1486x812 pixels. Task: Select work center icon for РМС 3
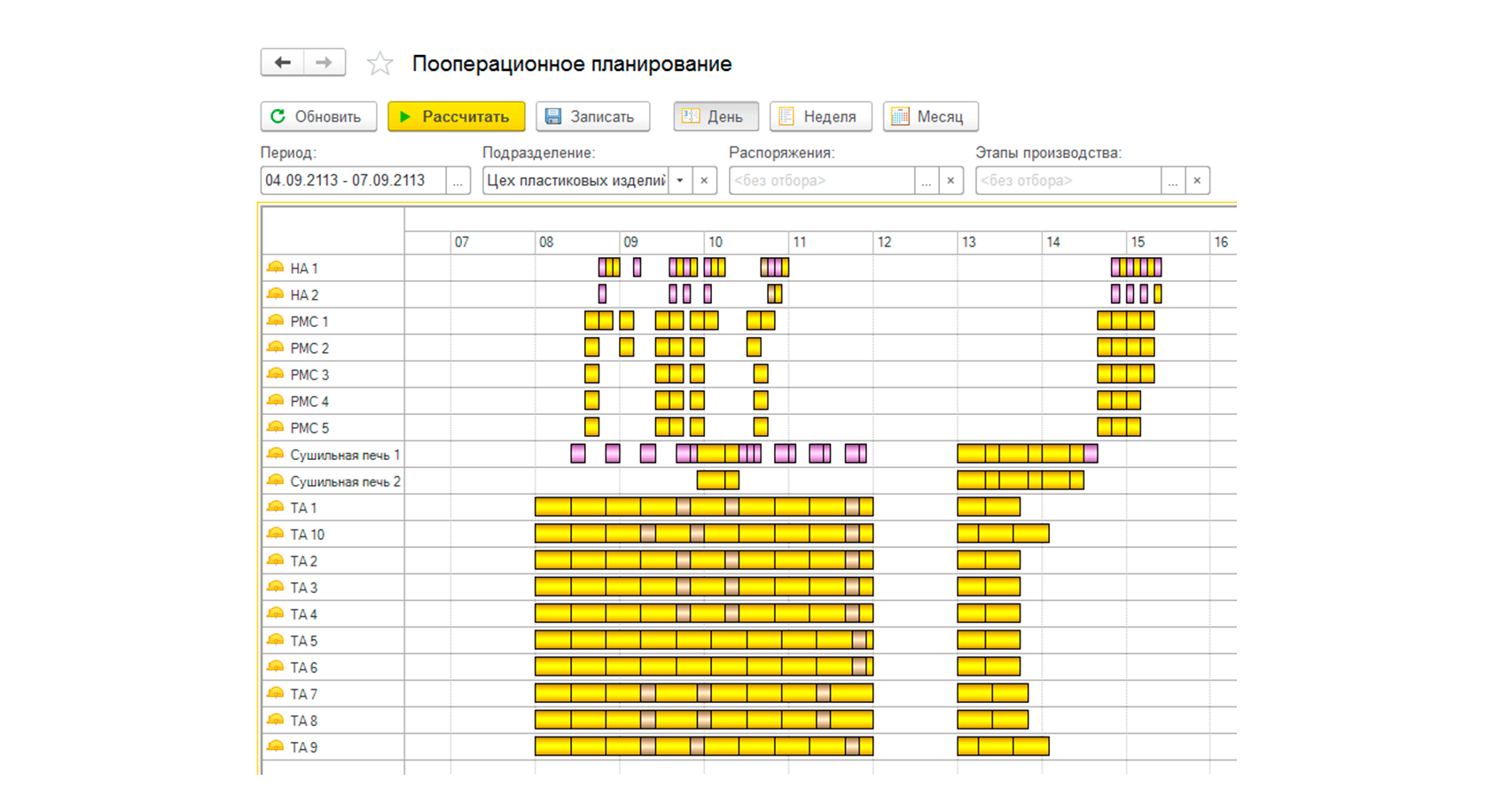coord(276,373)
